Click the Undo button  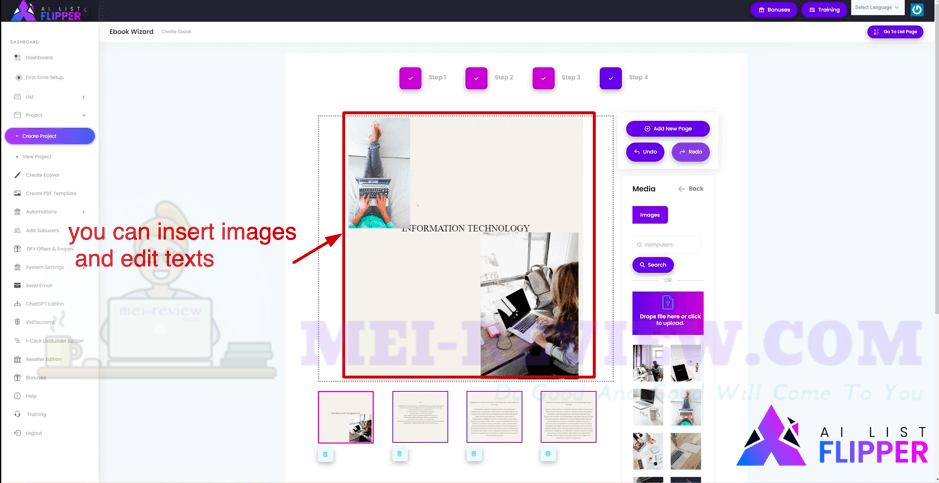pyautogui.click(x=645, y=152)
